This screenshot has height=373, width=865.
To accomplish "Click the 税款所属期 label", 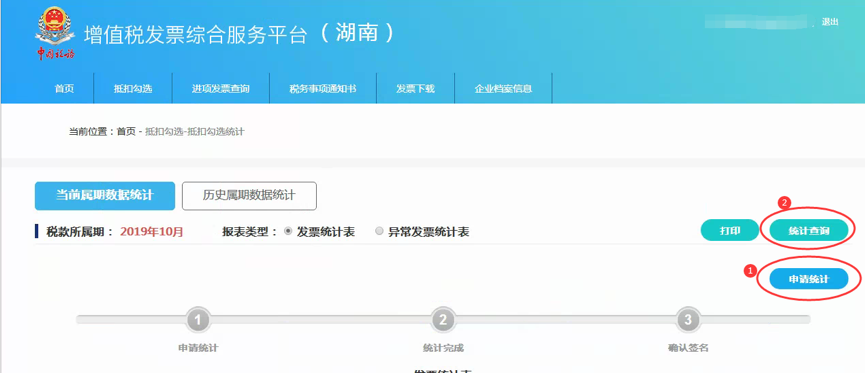I will (80, 232).
